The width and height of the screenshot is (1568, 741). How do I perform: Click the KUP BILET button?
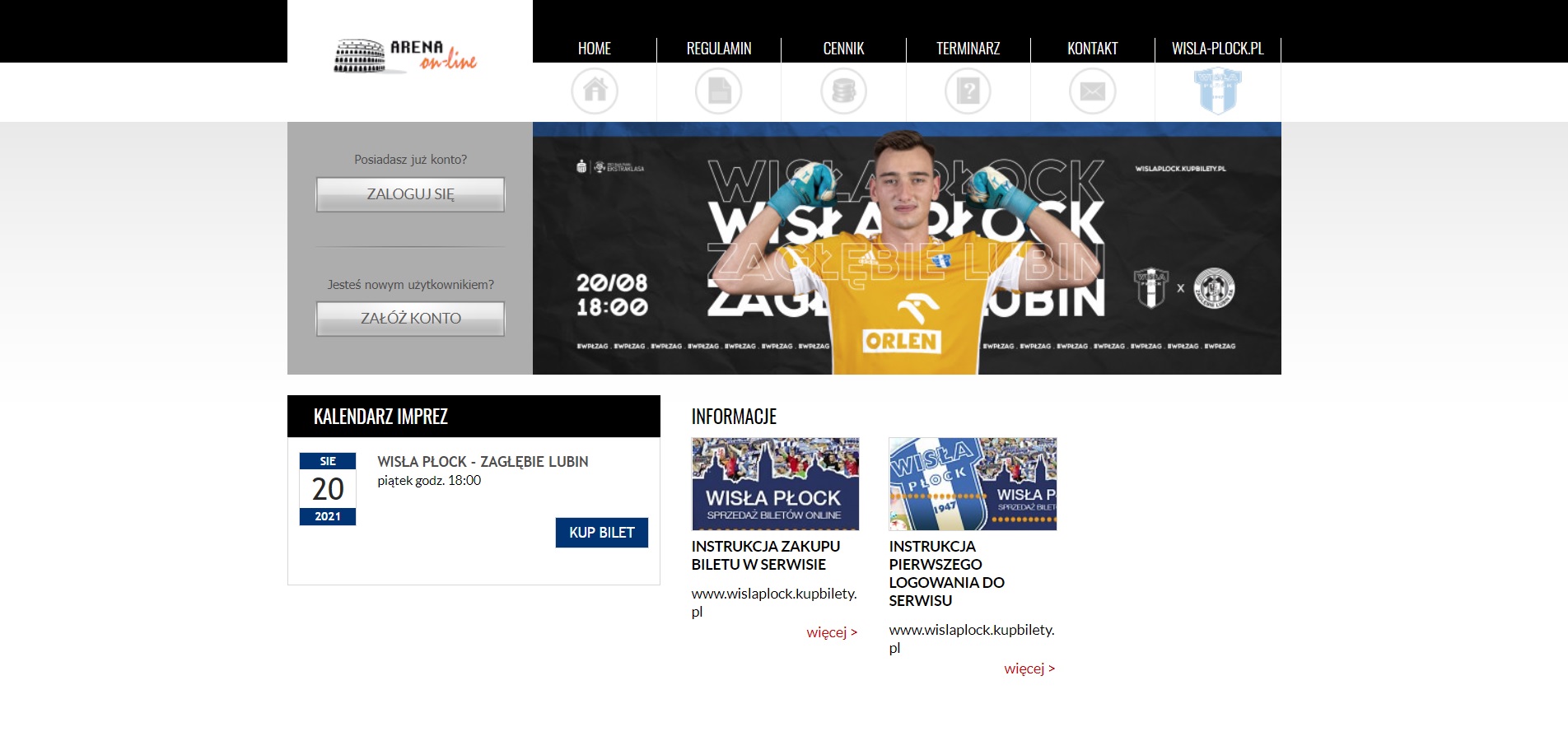coord(602,533)
